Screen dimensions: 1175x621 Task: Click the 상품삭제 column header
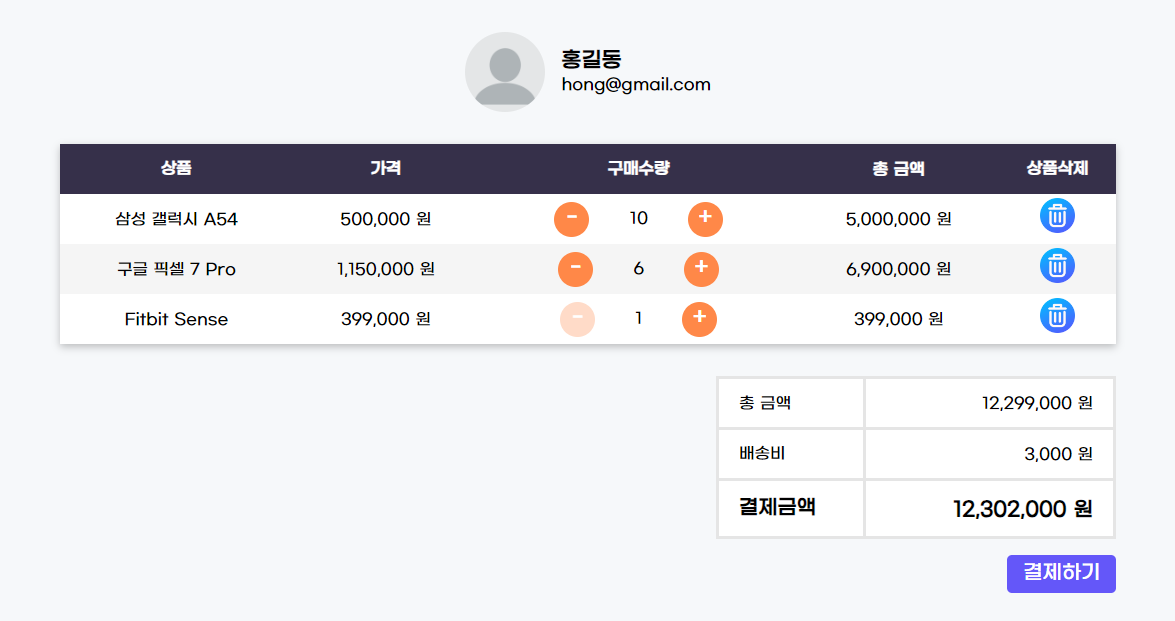point(1057,169)
